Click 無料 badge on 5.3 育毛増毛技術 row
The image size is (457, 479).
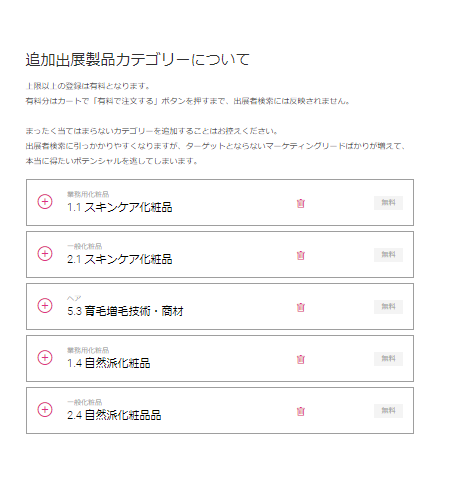coord(388,307)
